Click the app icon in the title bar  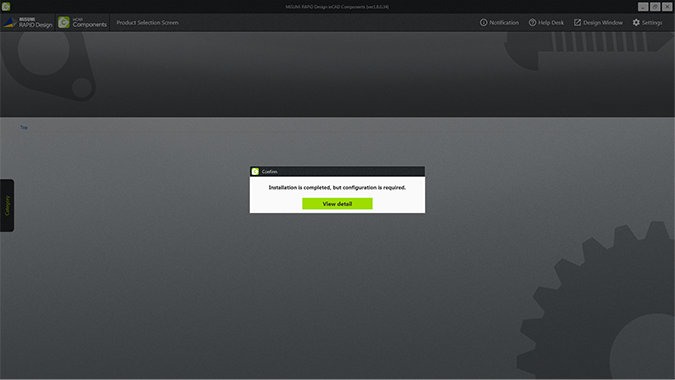[6, 6]
